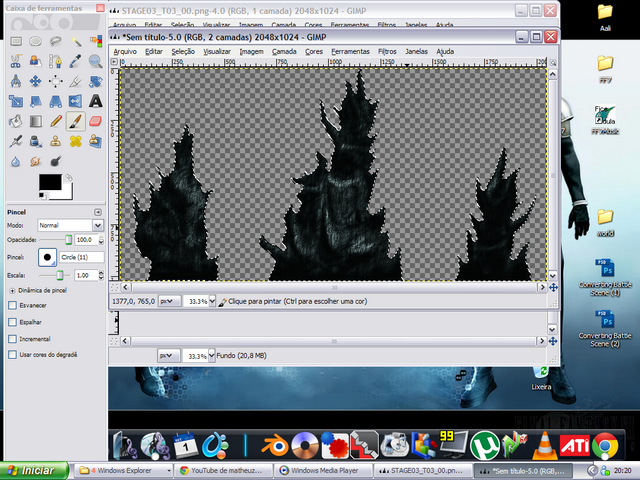The width and height of the screenshot is (640, 480).
Task: Select the Color Picker eyedropper tool
Action: click(76, 61)
